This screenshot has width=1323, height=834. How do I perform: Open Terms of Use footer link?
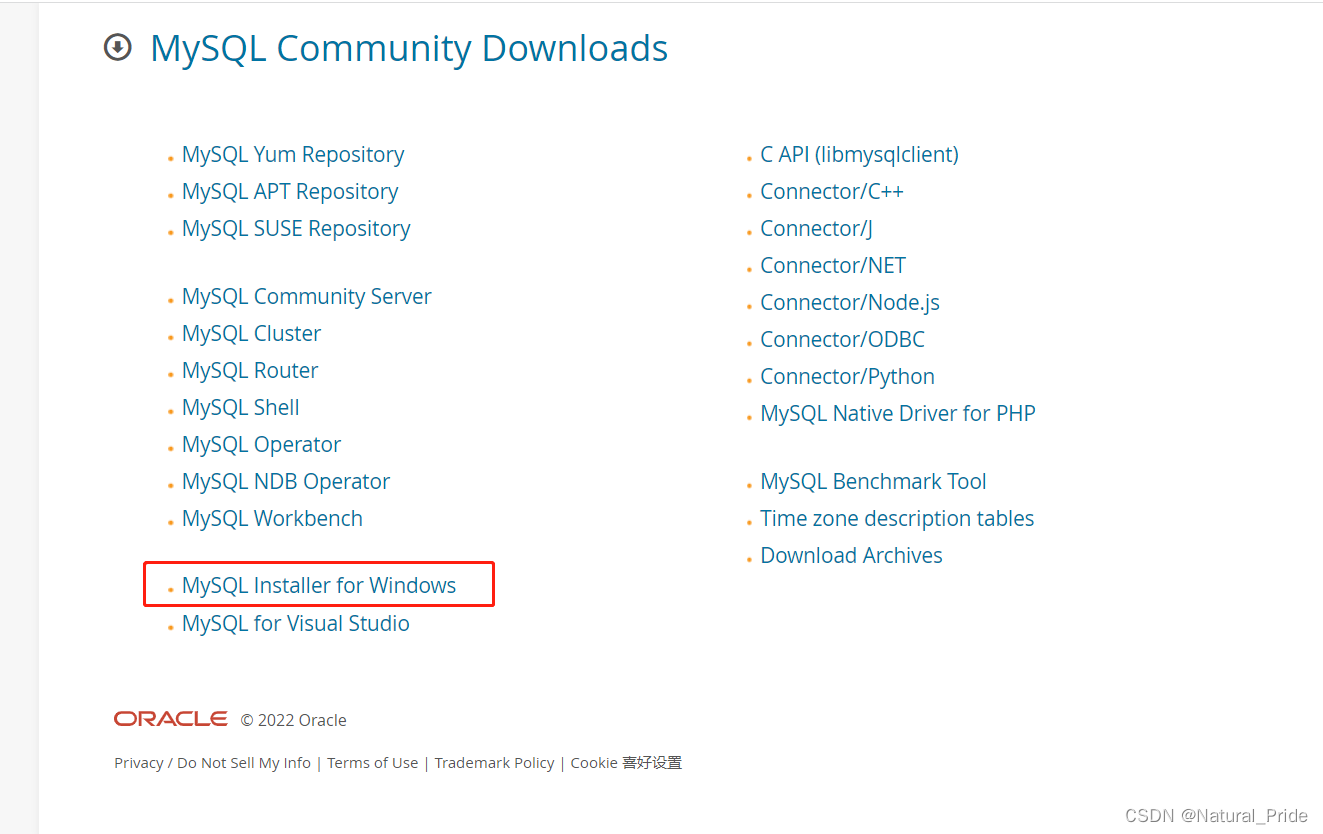372,763
